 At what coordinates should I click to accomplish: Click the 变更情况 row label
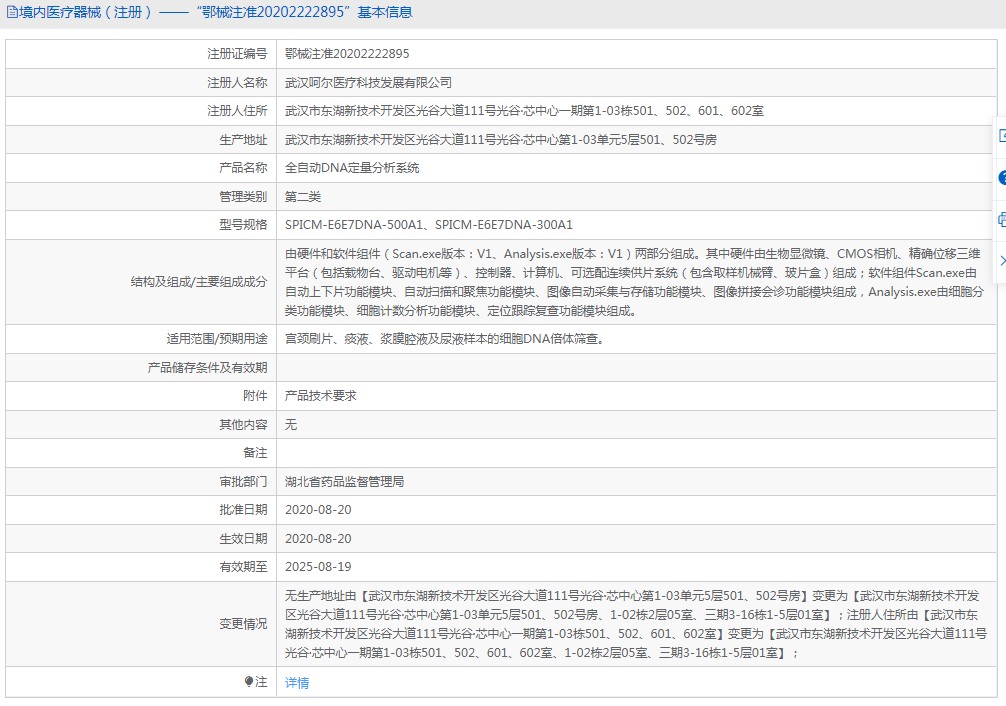pos(243,624)
